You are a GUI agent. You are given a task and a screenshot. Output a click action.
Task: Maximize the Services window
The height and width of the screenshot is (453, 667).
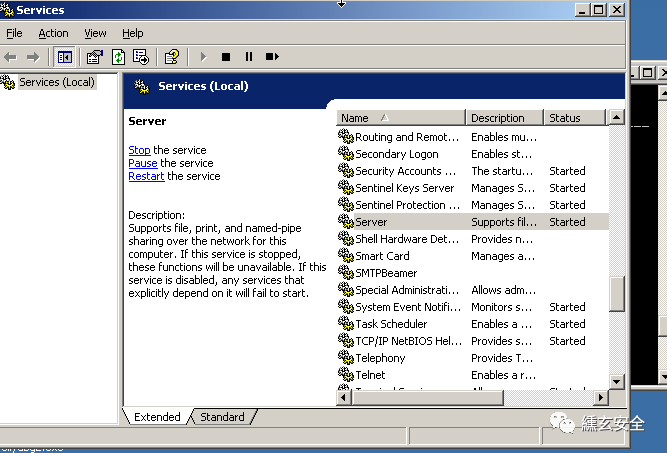point(598,9)
